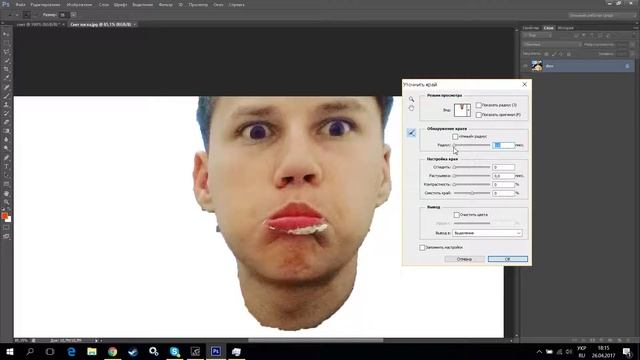The image size is (640, 360).
Task: Open the brush size dropdown in options bar
Action: pyautogui.click(x=73, y=15)
